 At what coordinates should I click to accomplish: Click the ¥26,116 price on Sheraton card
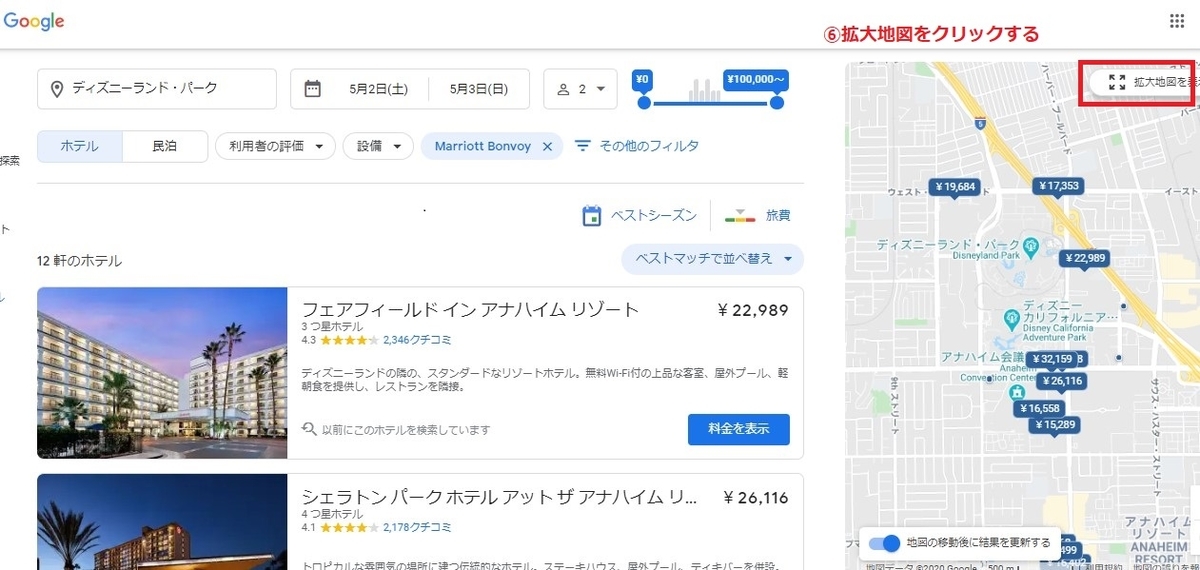click(x=755, y=498)
